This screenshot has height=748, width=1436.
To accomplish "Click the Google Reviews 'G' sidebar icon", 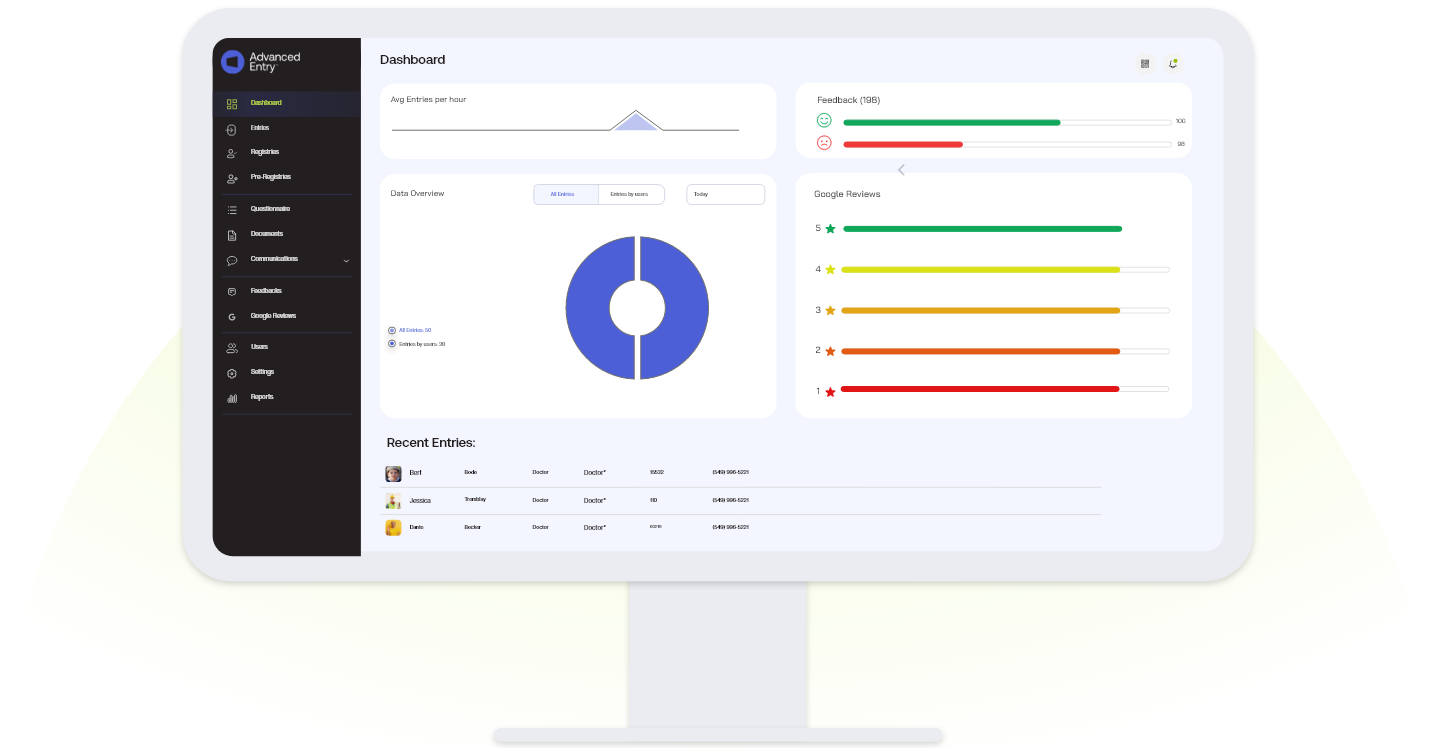I will point(232,317).
